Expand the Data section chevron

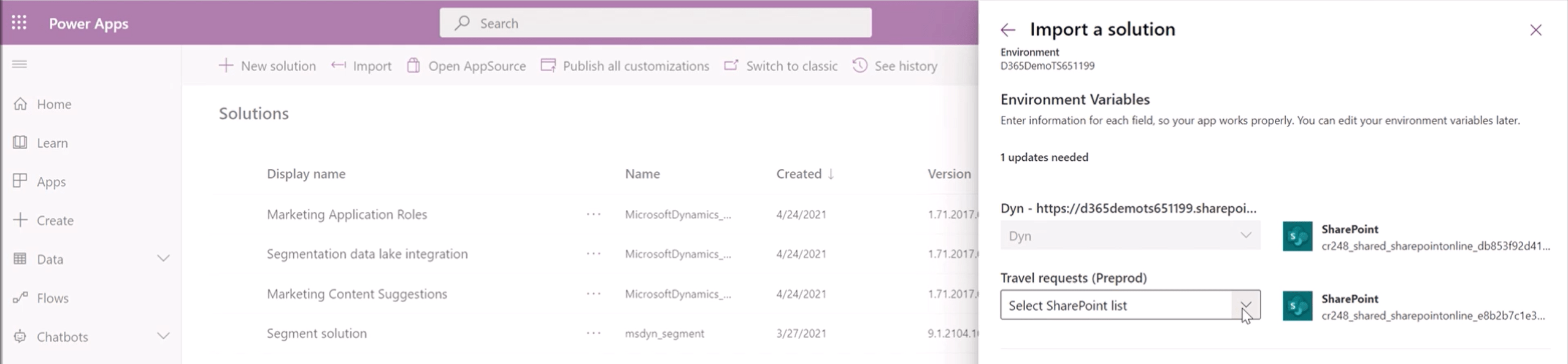pos(163,258)
